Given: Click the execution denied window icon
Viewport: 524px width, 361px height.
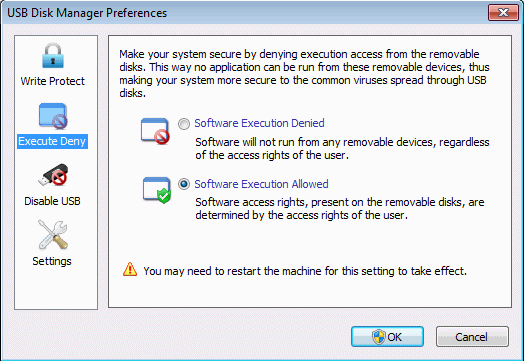Looking at the screenshot, I should [x=155, y=131].
